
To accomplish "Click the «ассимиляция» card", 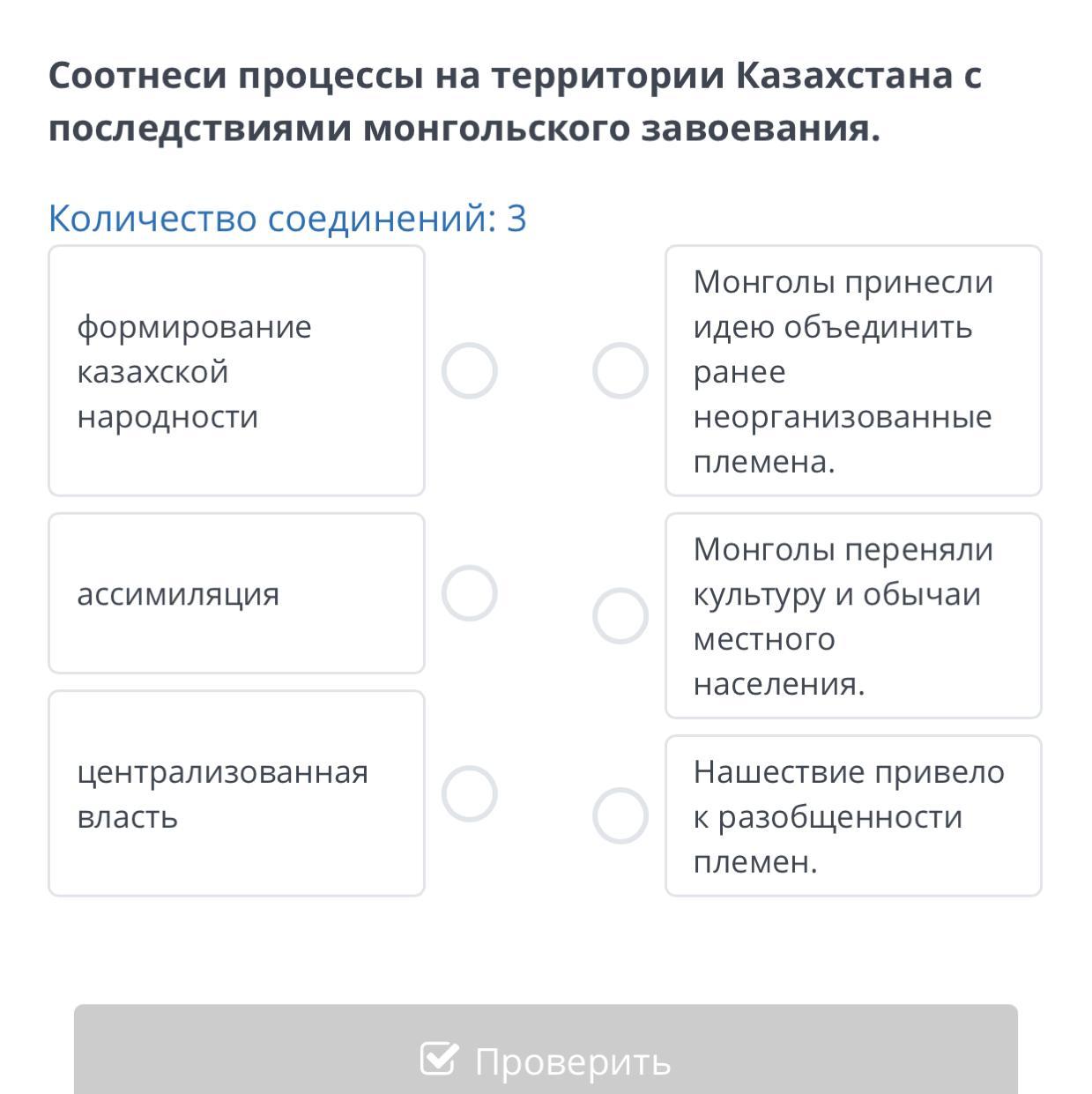I will pos(236,593).
